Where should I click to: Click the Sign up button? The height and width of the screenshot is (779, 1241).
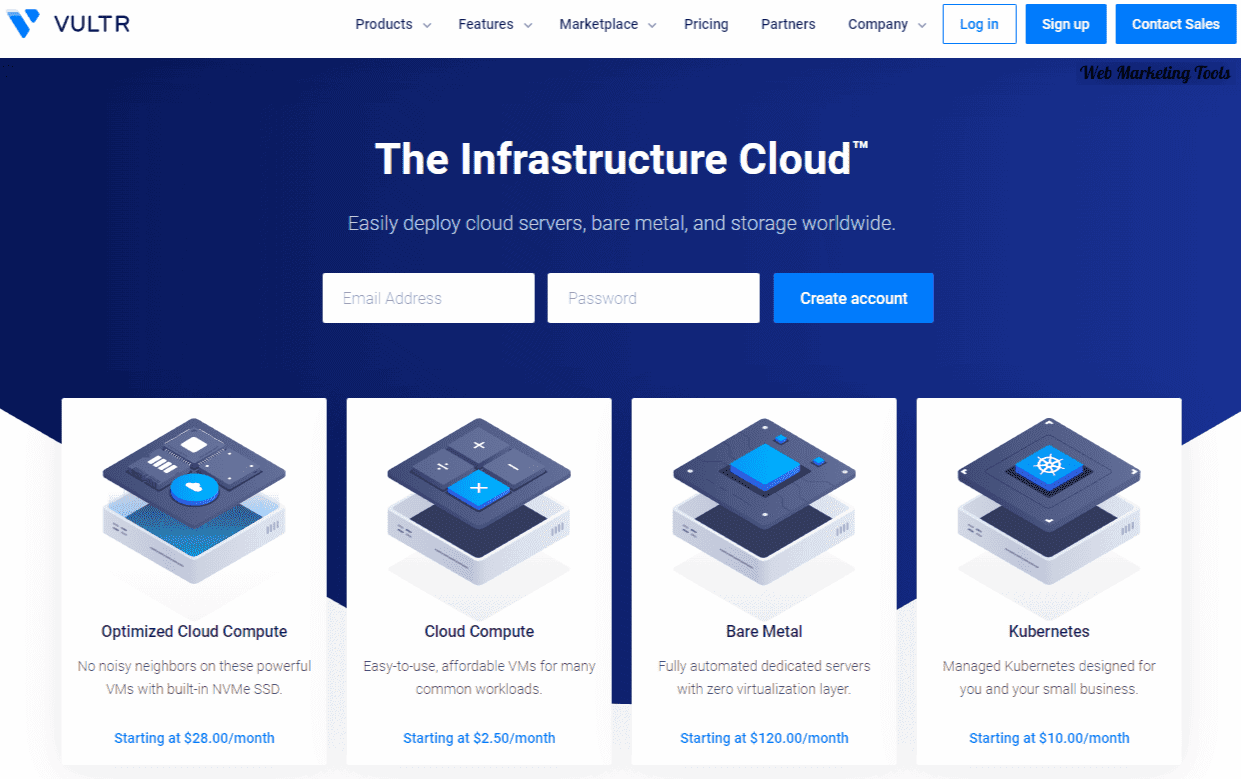(1066, 24)
